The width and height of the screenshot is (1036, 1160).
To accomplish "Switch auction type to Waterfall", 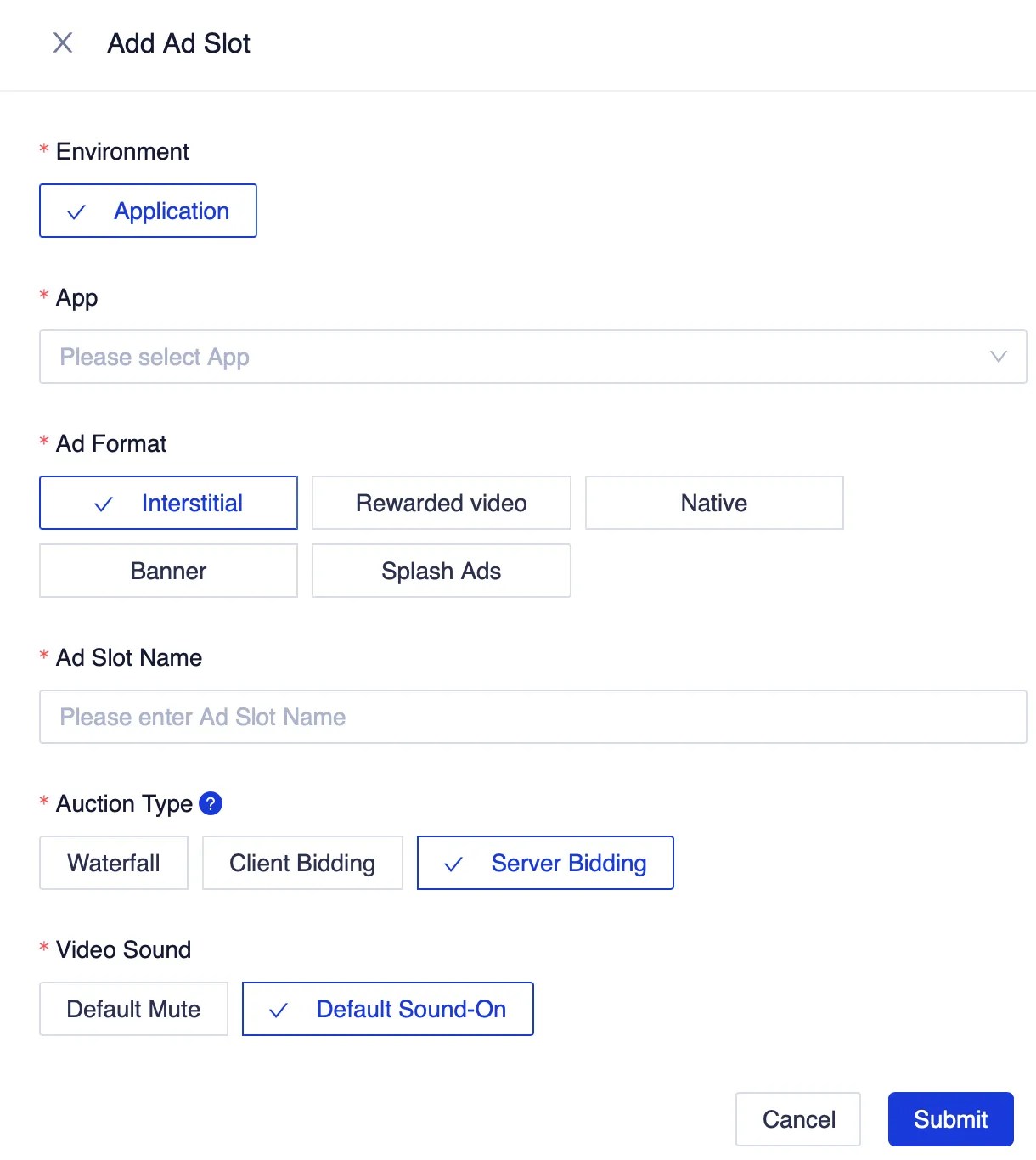I will (x=113, y=863).
